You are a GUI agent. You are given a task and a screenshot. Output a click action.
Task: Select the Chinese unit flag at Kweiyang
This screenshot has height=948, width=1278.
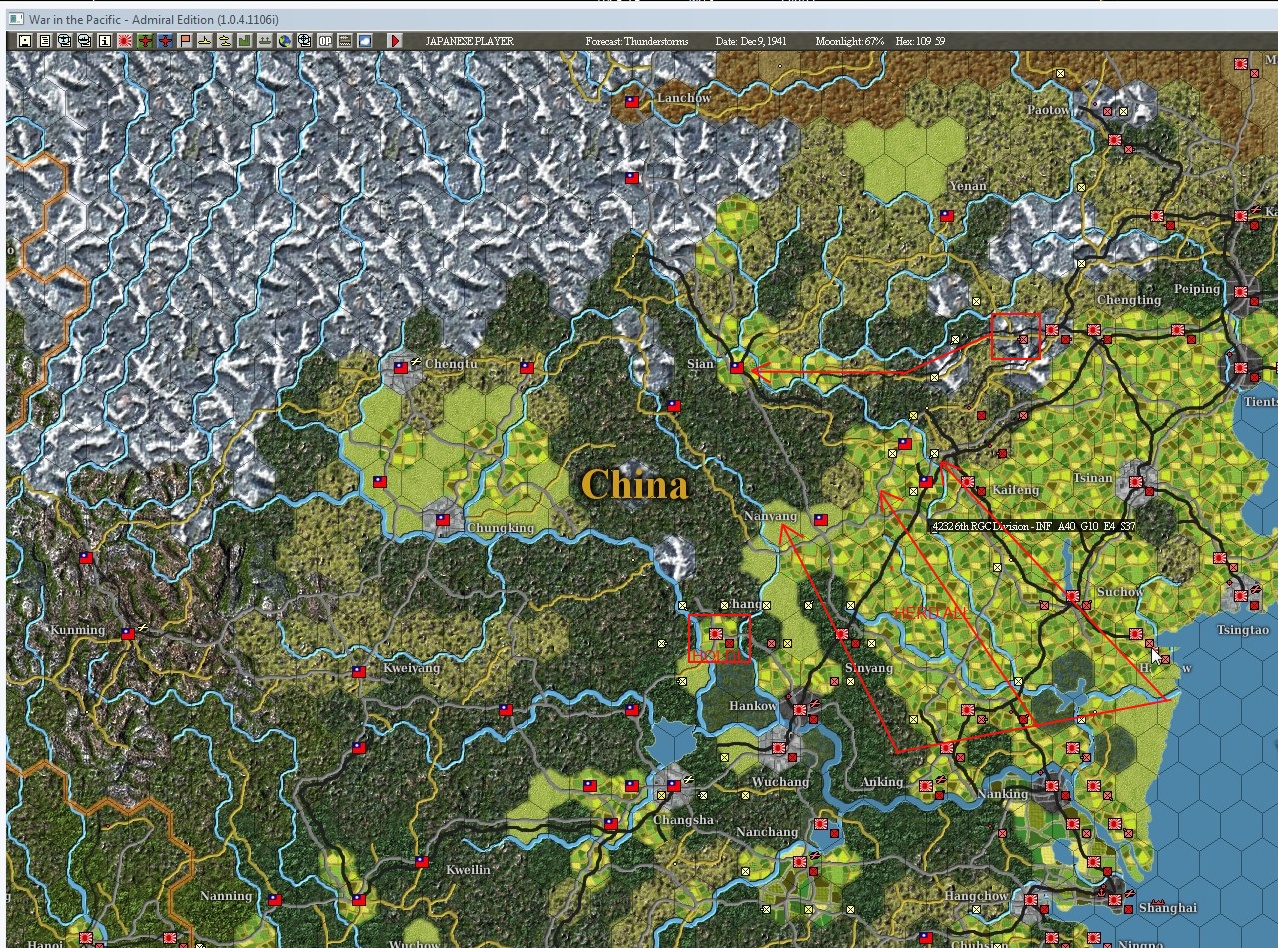point(359,672)
